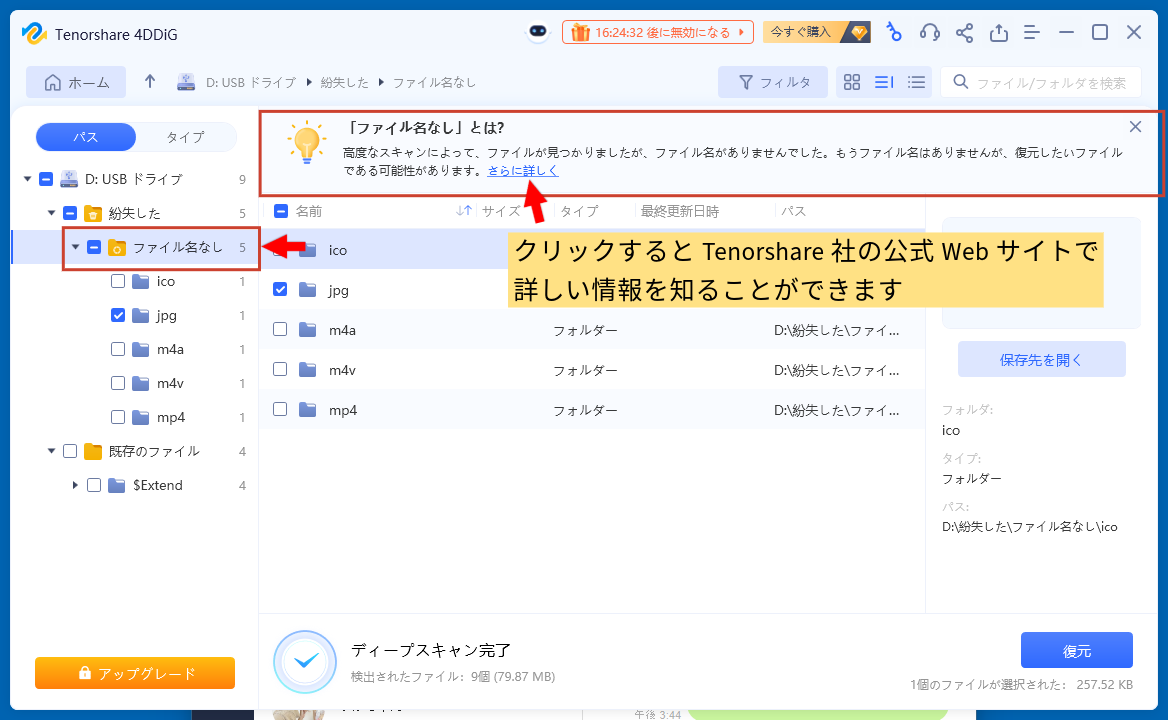Toggle D: USB ドライブ tree checkbox
This screenshot has width=1168, height=720.
pyautogui.click(x=45, y=179)
